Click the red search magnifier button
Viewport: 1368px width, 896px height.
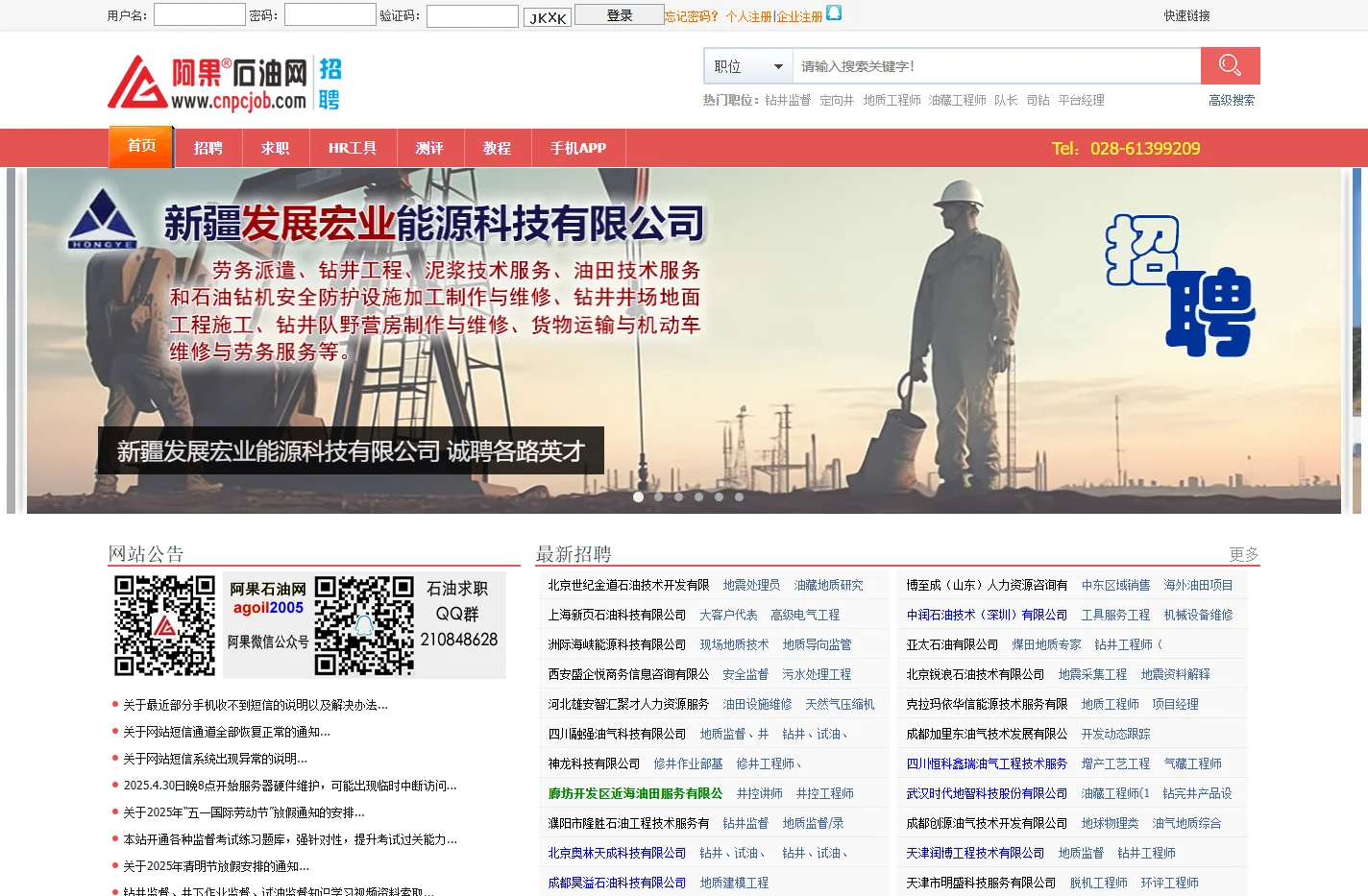pos(1230,65)
